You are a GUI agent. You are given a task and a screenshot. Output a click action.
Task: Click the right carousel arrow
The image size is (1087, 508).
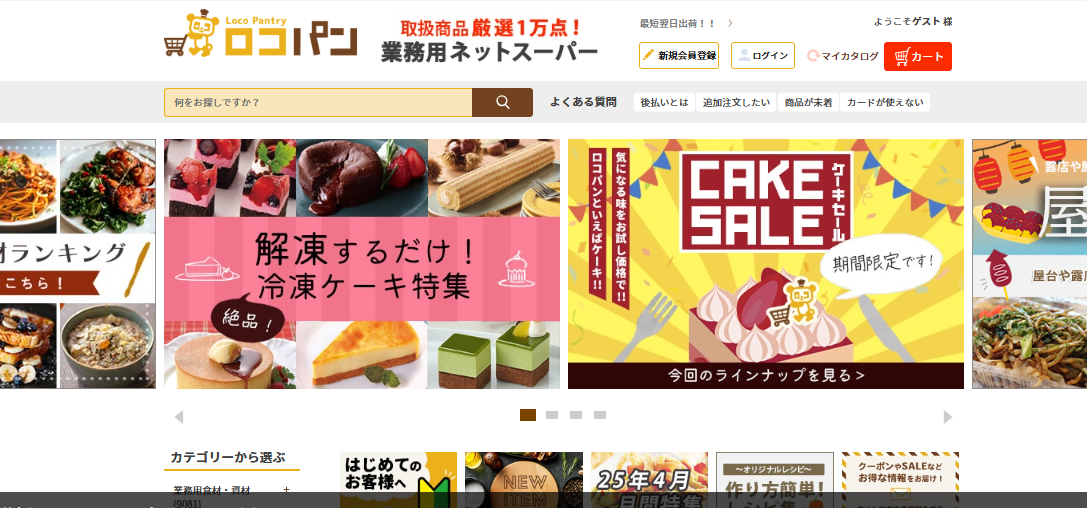tap(948, 417)
